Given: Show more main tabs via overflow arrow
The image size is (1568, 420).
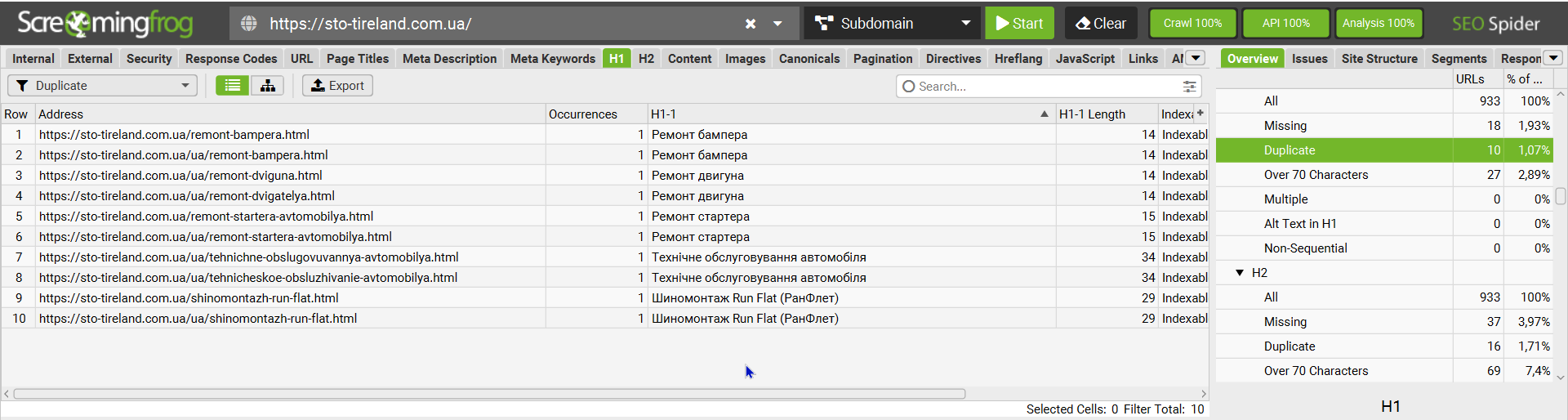Looking at the screenshot, I should point(1196,58).
